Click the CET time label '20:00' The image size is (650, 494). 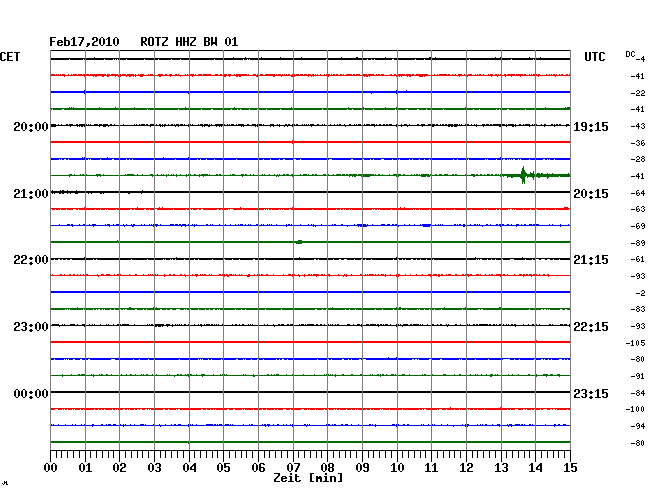pos(31,127)
